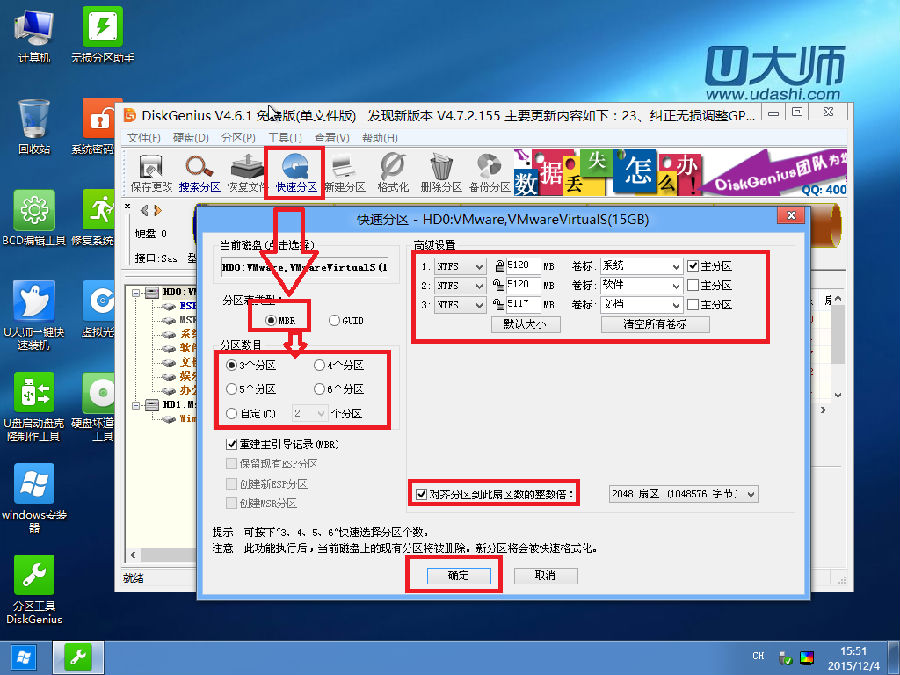Click the size field for partition 2

click(x=523, y=285)
